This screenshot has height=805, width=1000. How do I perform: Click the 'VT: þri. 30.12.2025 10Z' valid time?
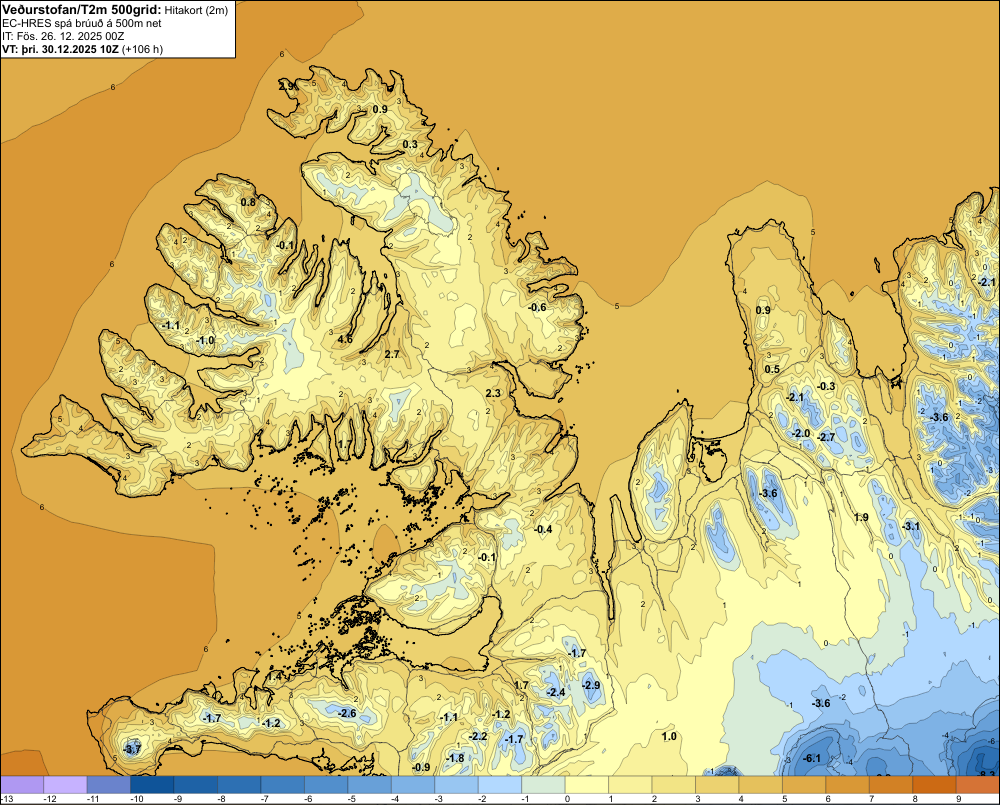[60, 49]
